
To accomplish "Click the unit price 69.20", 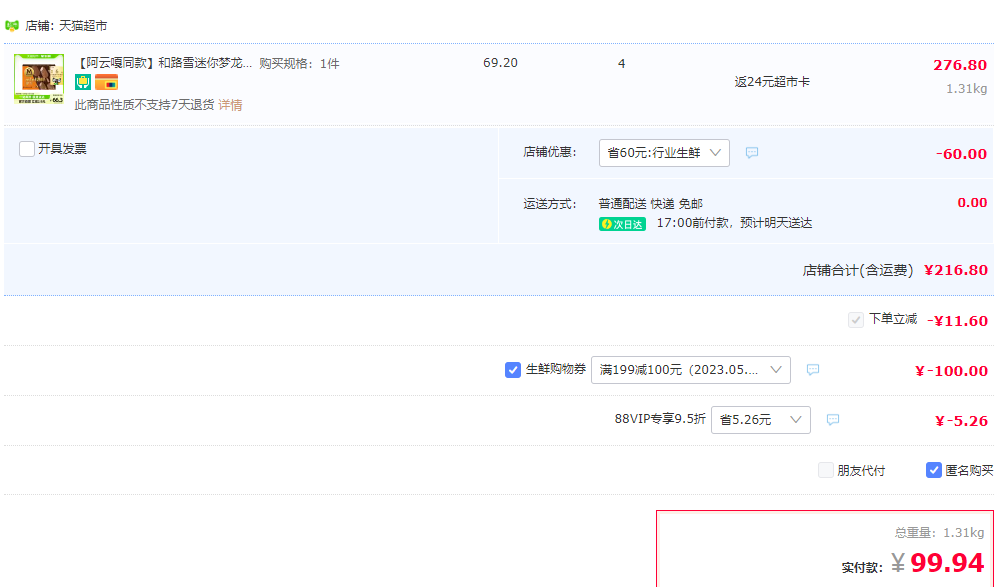I will coord(500,63).
